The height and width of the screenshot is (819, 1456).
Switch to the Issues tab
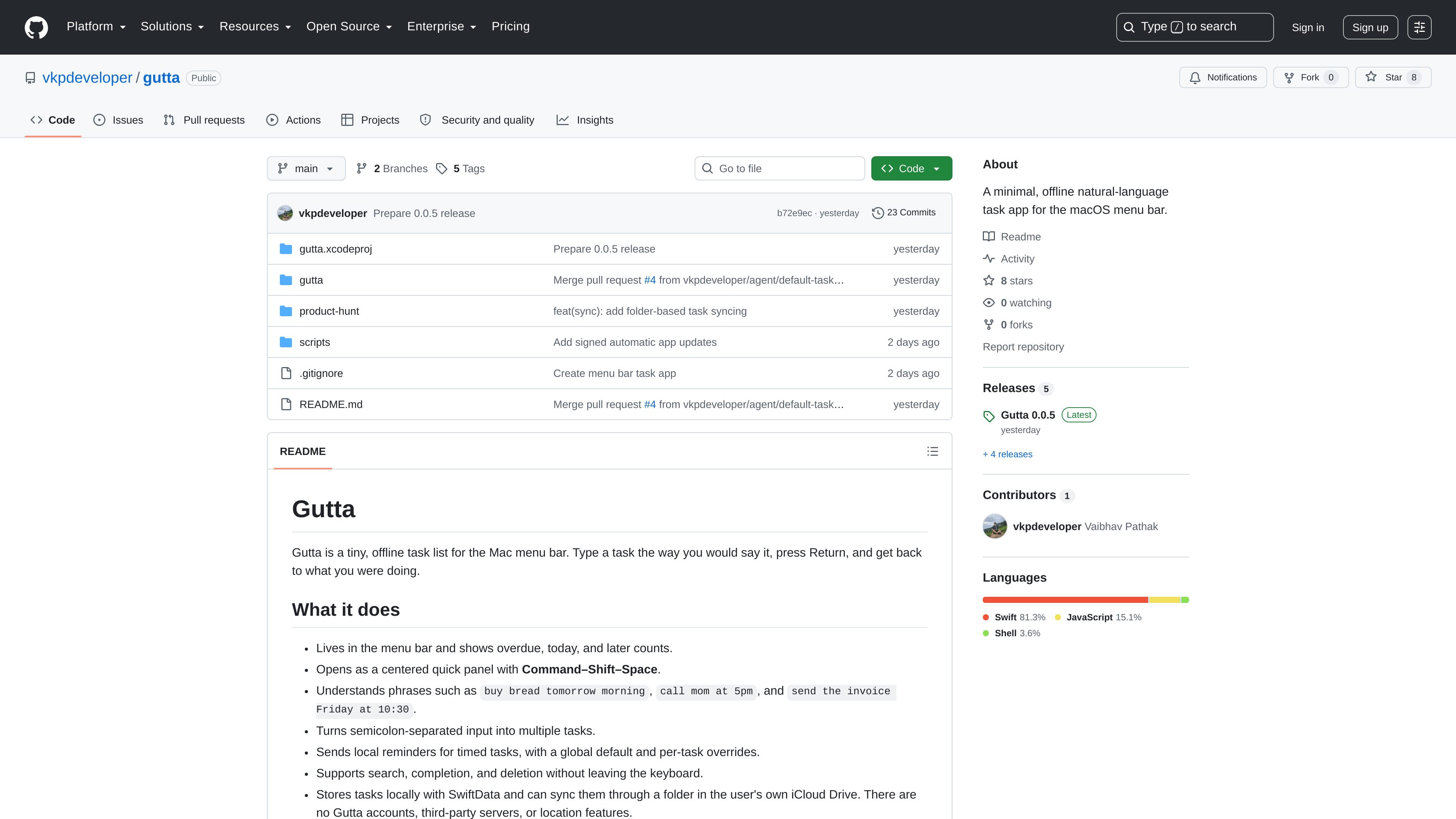118,120
